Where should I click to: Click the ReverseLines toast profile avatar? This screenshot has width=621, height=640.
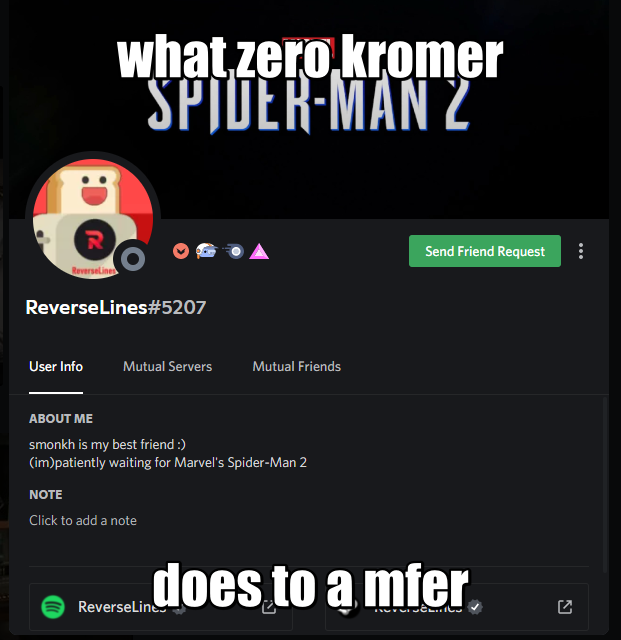coord(93,219)
